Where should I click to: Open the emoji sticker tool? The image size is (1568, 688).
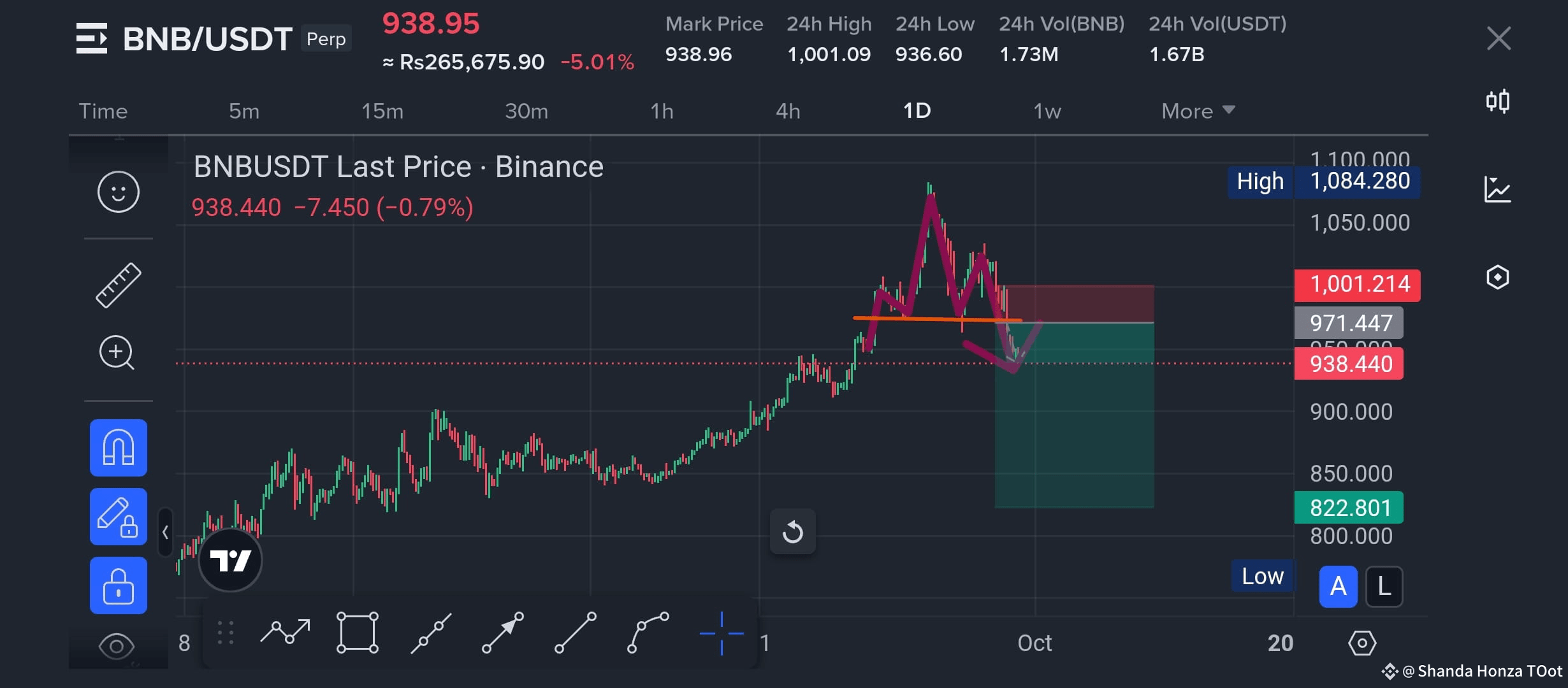coord(119,192)
